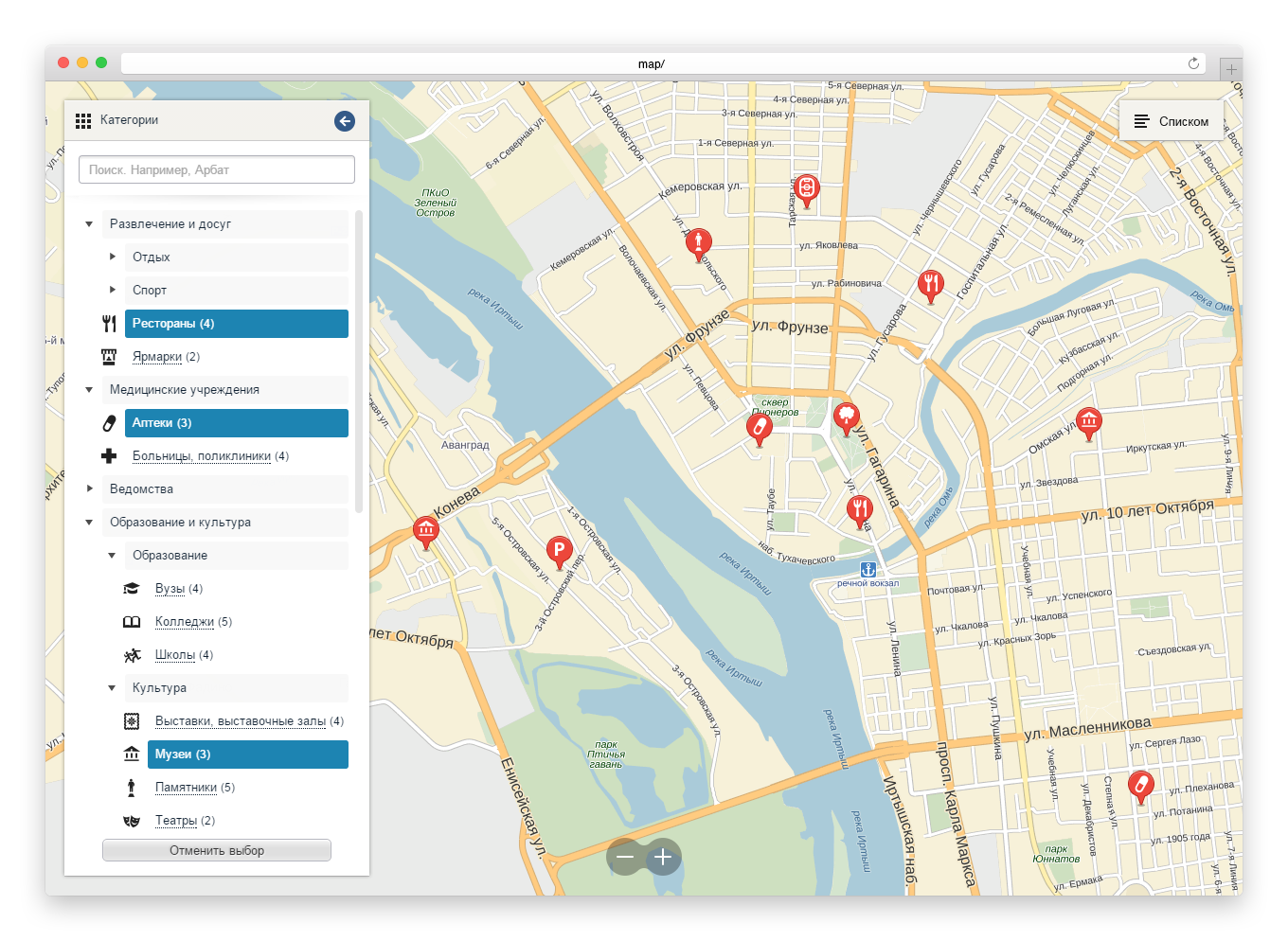This screenshot has height=941, width=1288.
Task: Click the pharmacy pin near сквер Пионеров
Action: click(759, 429)
